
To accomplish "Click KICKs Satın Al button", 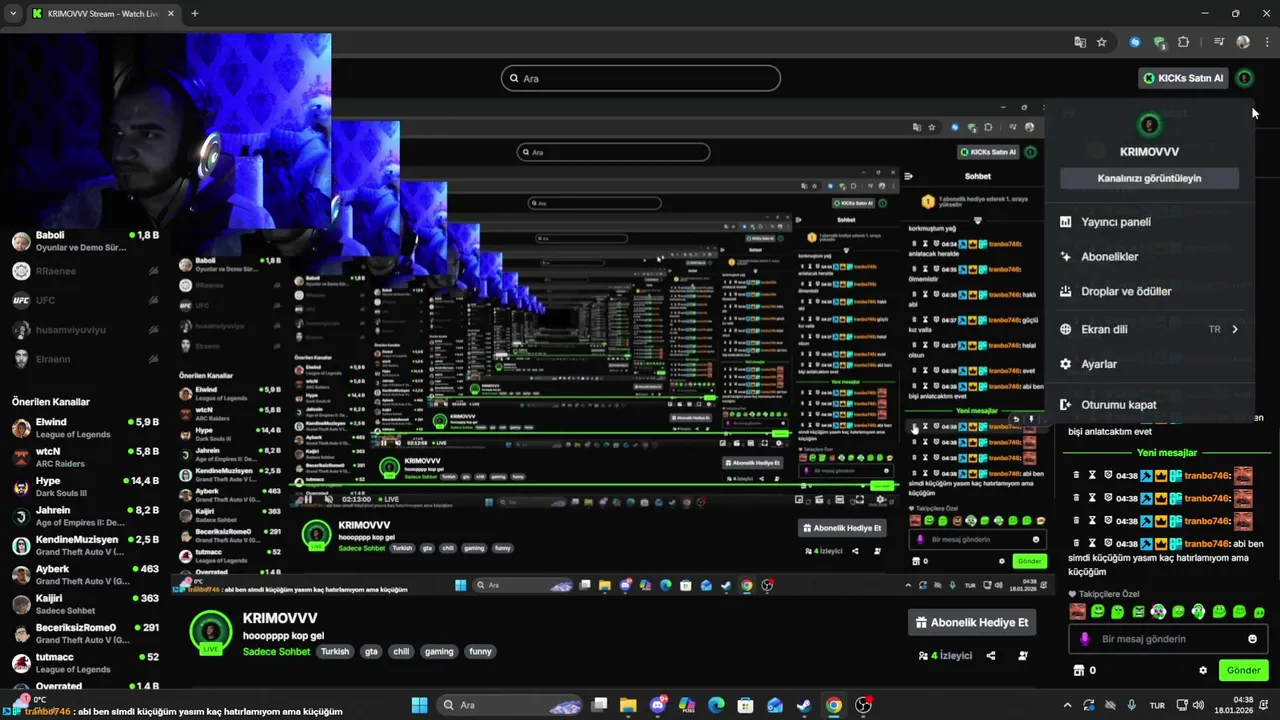I will pos(1183,78).
